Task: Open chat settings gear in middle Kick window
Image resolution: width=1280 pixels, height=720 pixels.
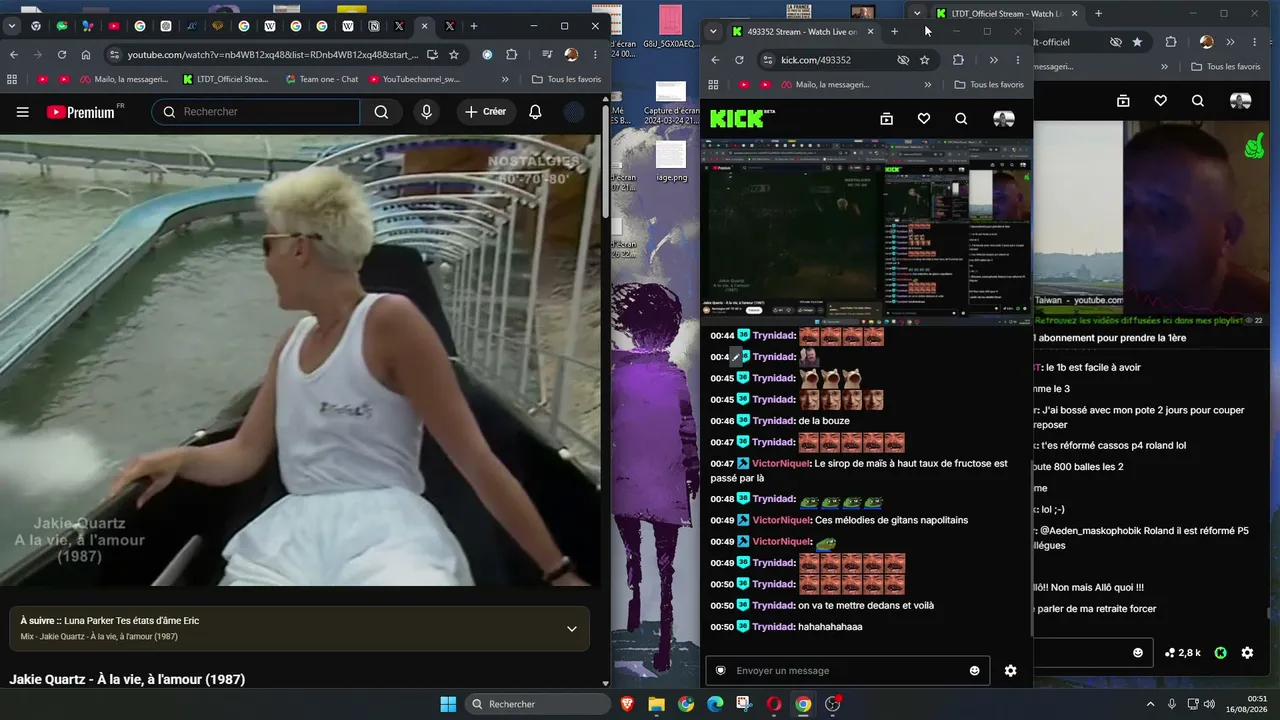Action: 1011,671
